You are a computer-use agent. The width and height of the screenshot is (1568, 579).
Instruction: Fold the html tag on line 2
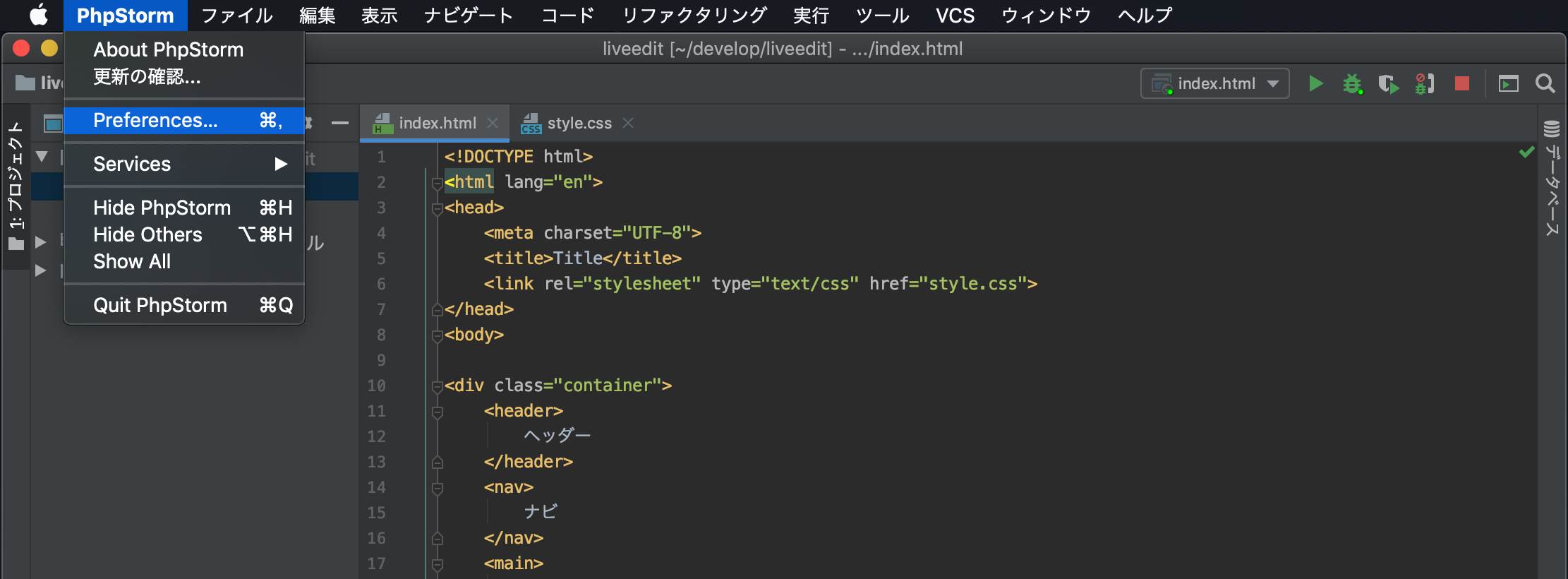pos(437,183)
